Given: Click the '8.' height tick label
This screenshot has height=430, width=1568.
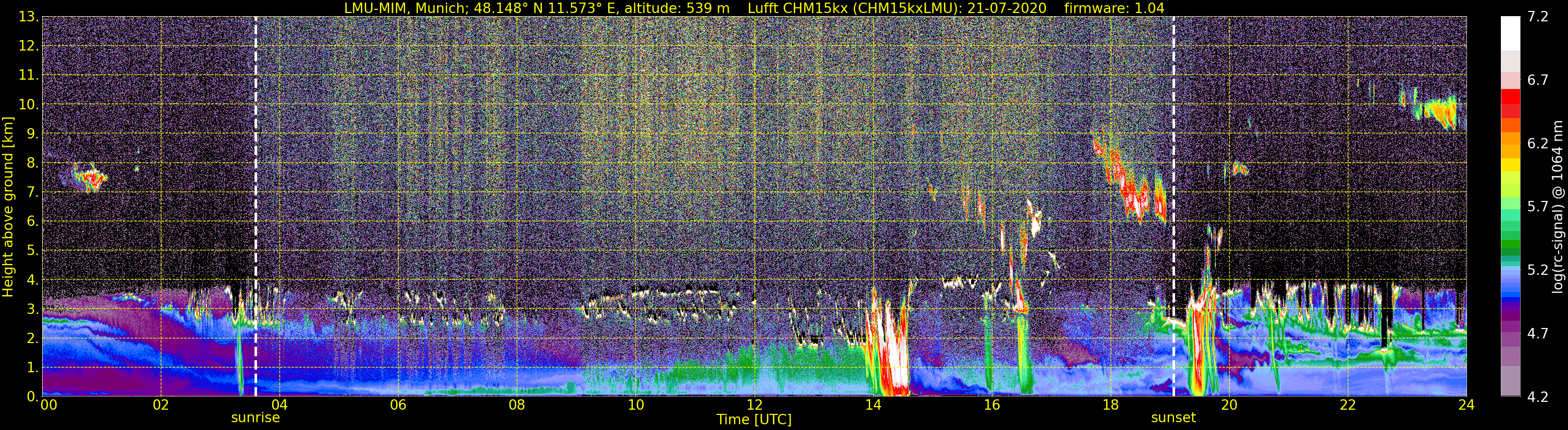Looking at the screenshot, I should point(32,162).
